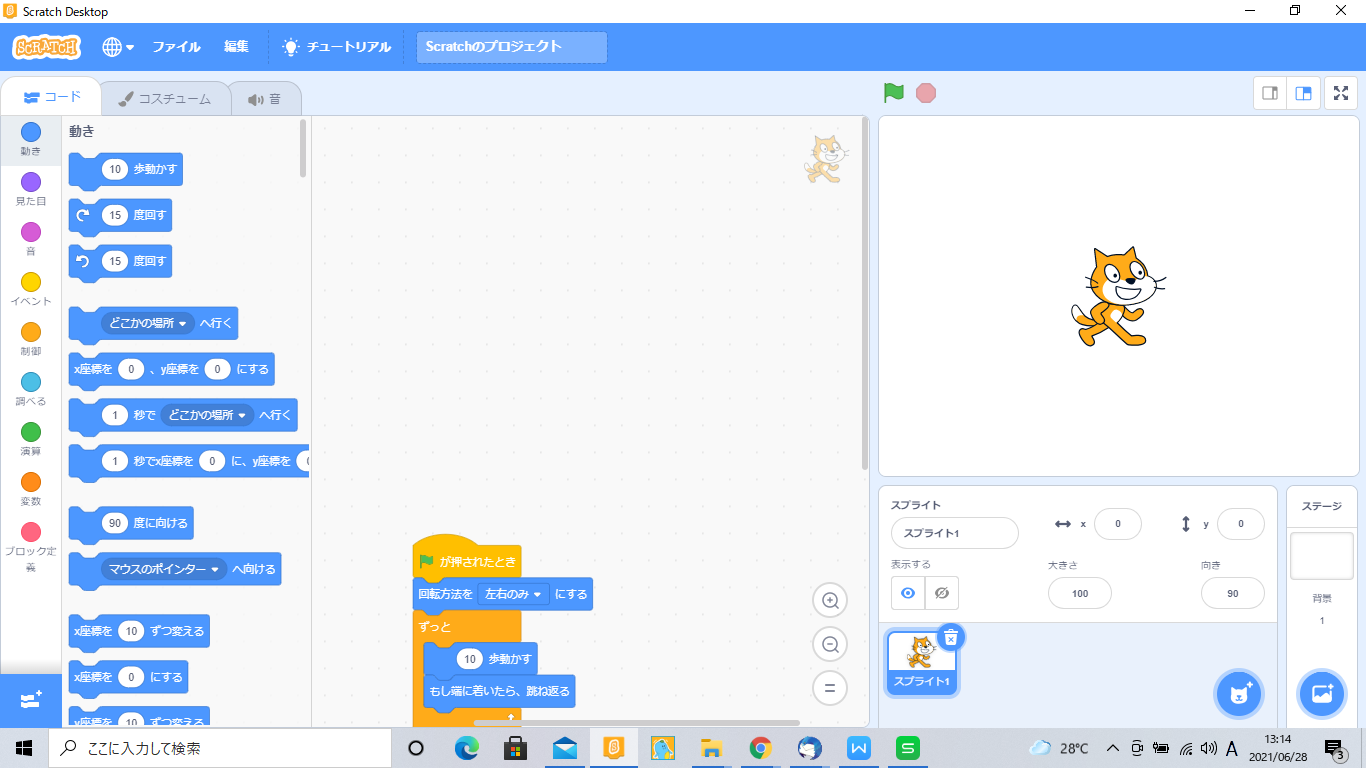Viewport: 1366px width, 768px height.
Task: Open the どこかの場所 dropdown in 秒で block
Action: click(209, 415)
